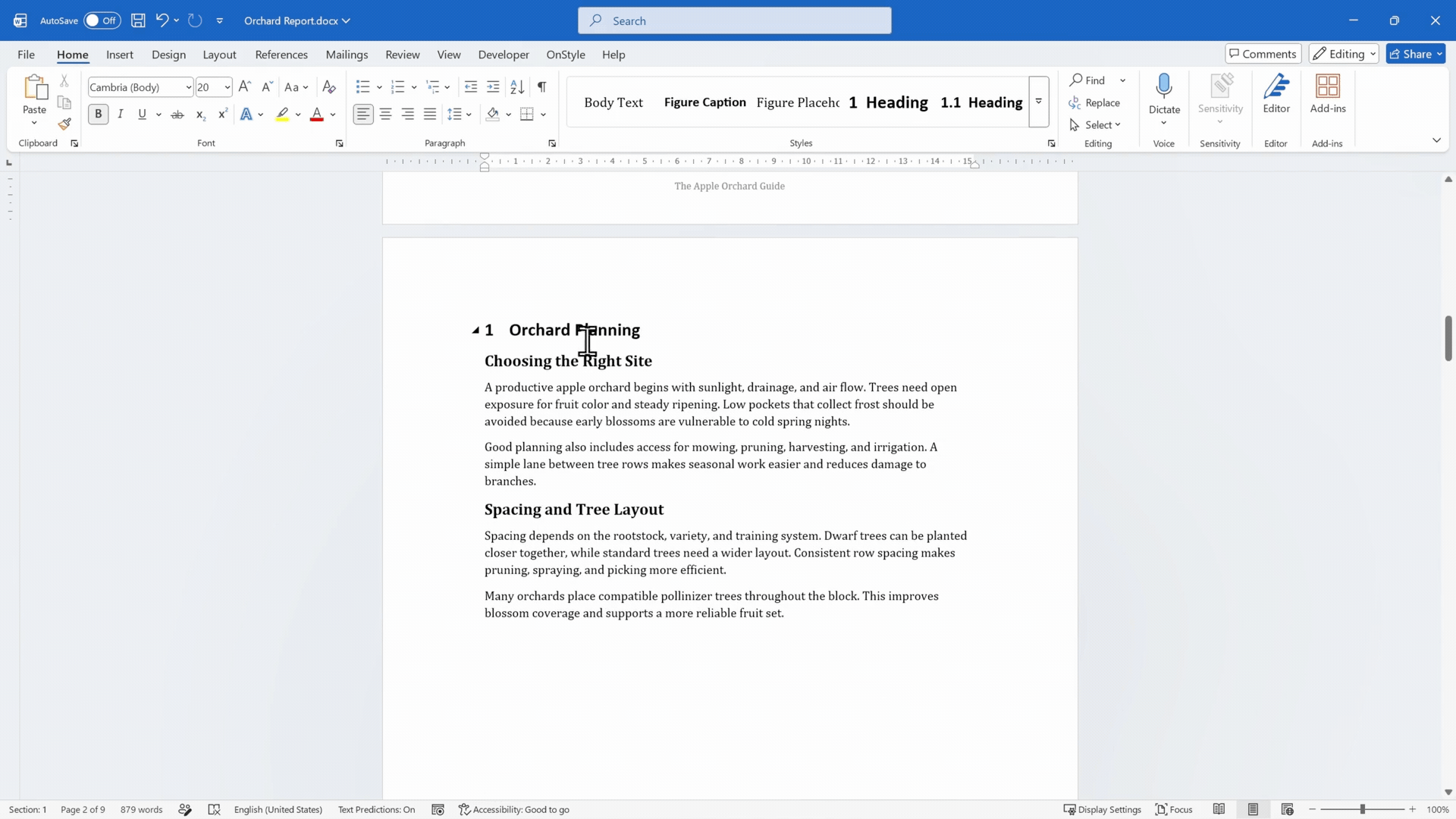Apply strikethrough formatting
The height and width of the screenshot is (819, 1456).
(177, 115)
